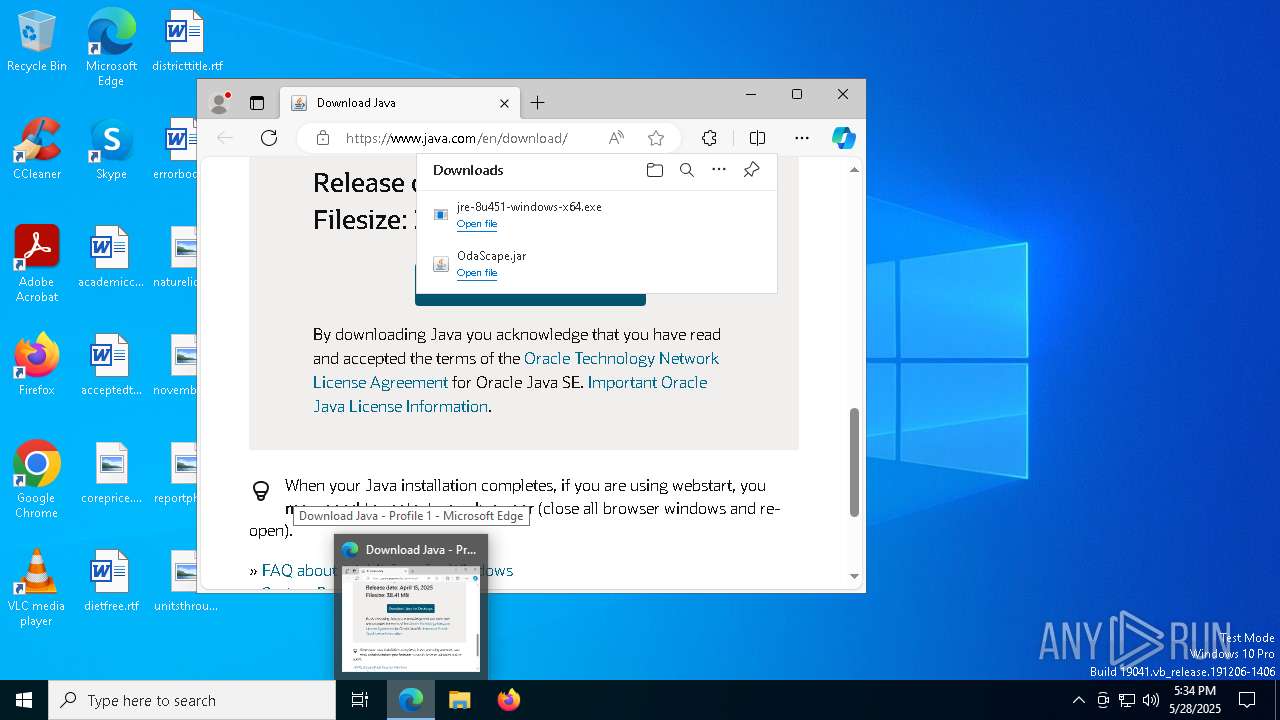Open file link for jre-8u451-windows-x64.exe
The width and height of the screenshot is (1280, 720).
(477, 224)
